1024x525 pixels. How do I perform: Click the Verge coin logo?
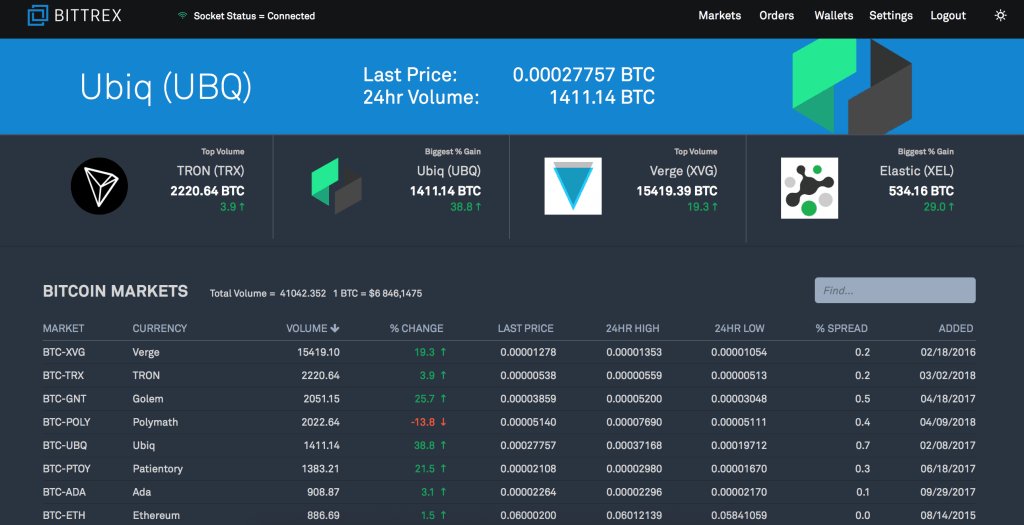(x=573, y=186)
